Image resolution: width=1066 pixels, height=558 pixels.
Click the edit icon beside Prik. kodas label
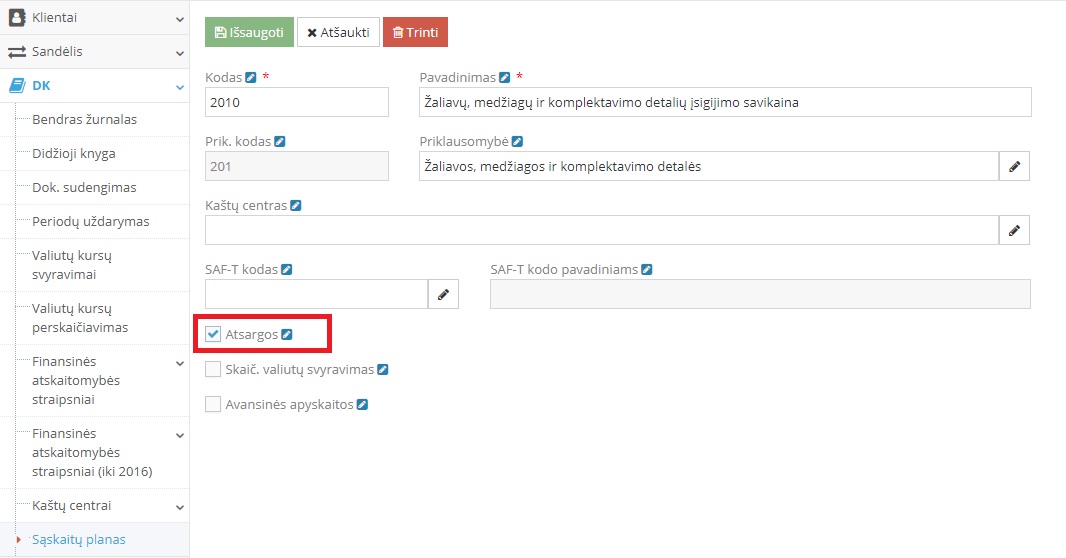coord(279,141)
